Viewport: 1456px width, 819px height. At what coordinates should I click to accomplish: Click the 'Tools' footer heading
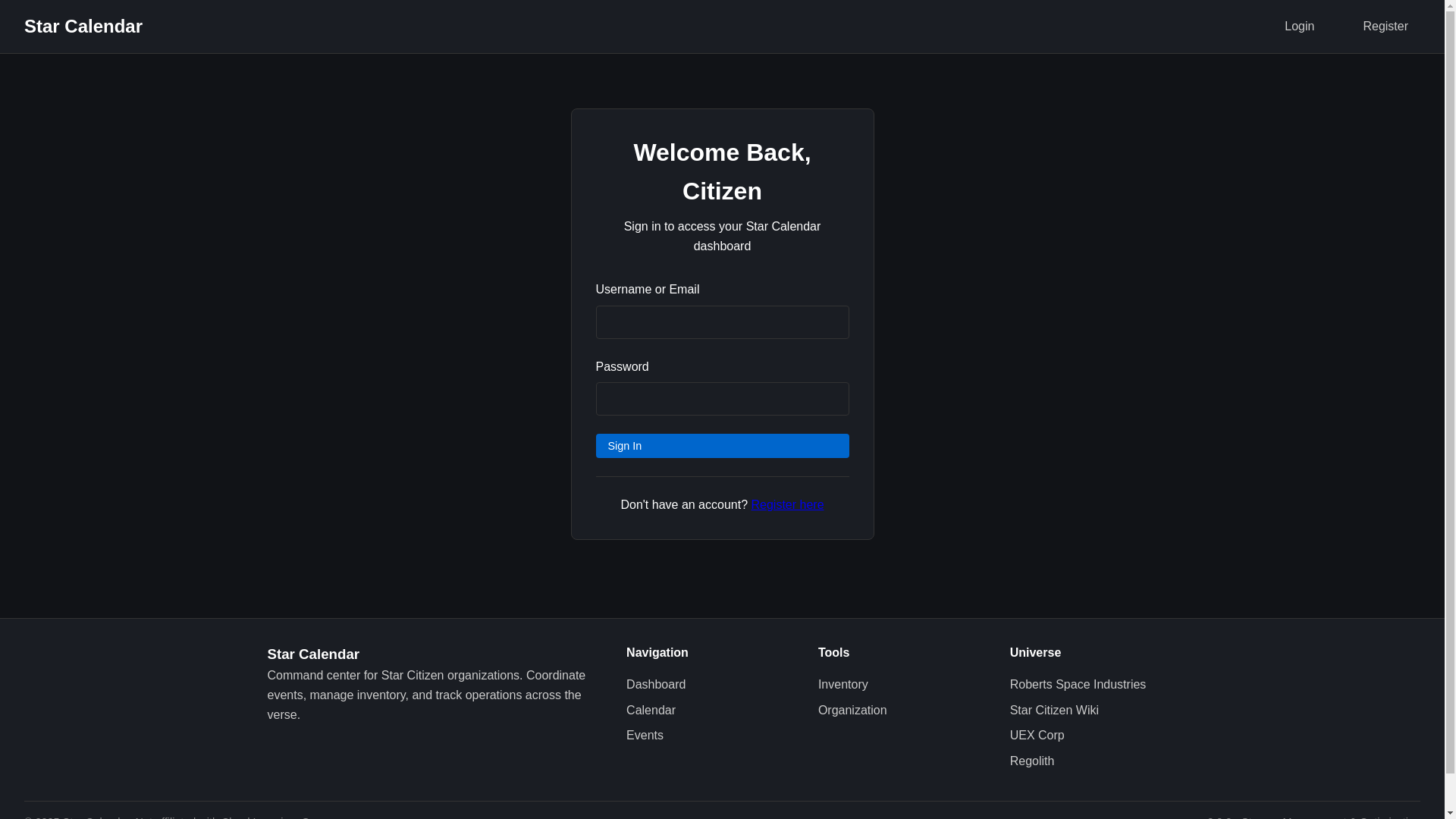click(833, 653)
